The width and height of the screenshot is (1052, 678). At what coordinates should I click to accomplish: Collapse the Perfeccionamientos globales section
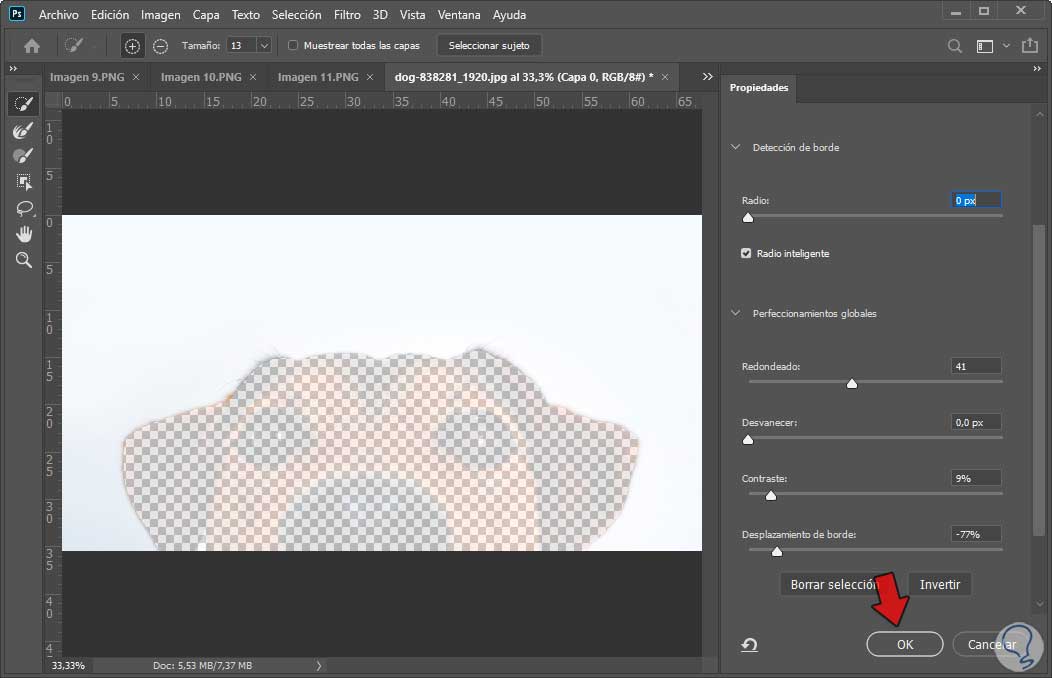tap(736, 314)
